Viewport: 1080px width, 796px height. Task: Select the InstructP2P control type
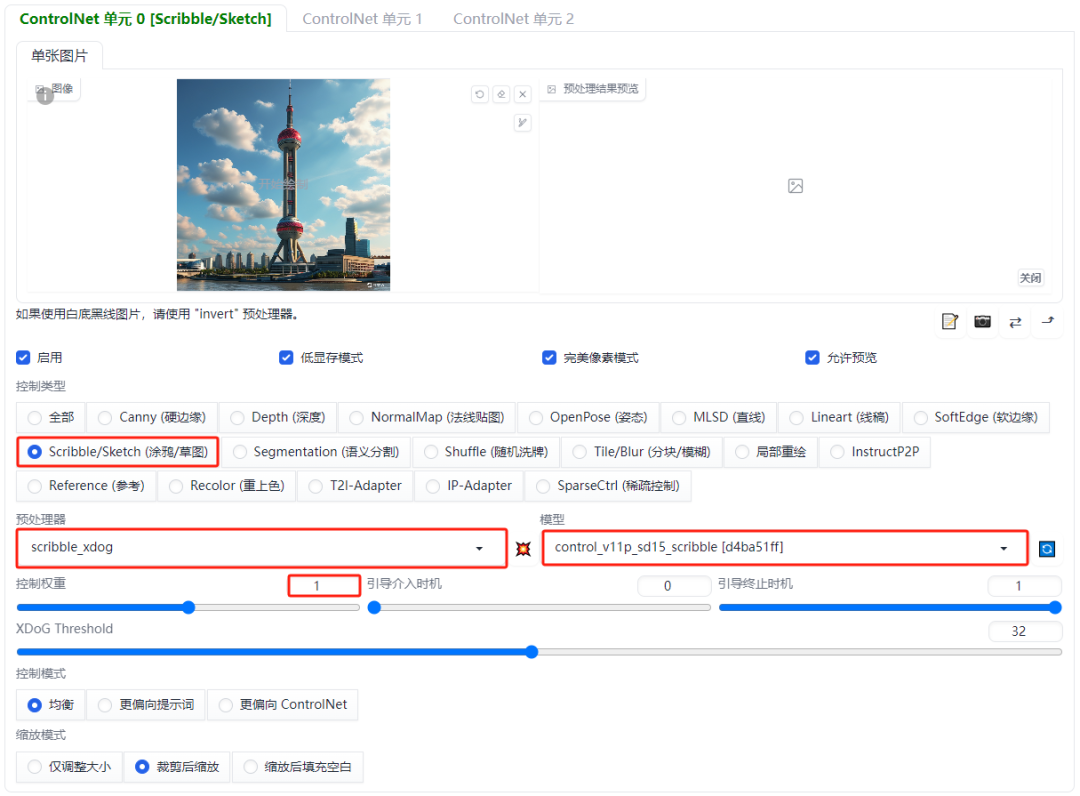tap(875, 452)
